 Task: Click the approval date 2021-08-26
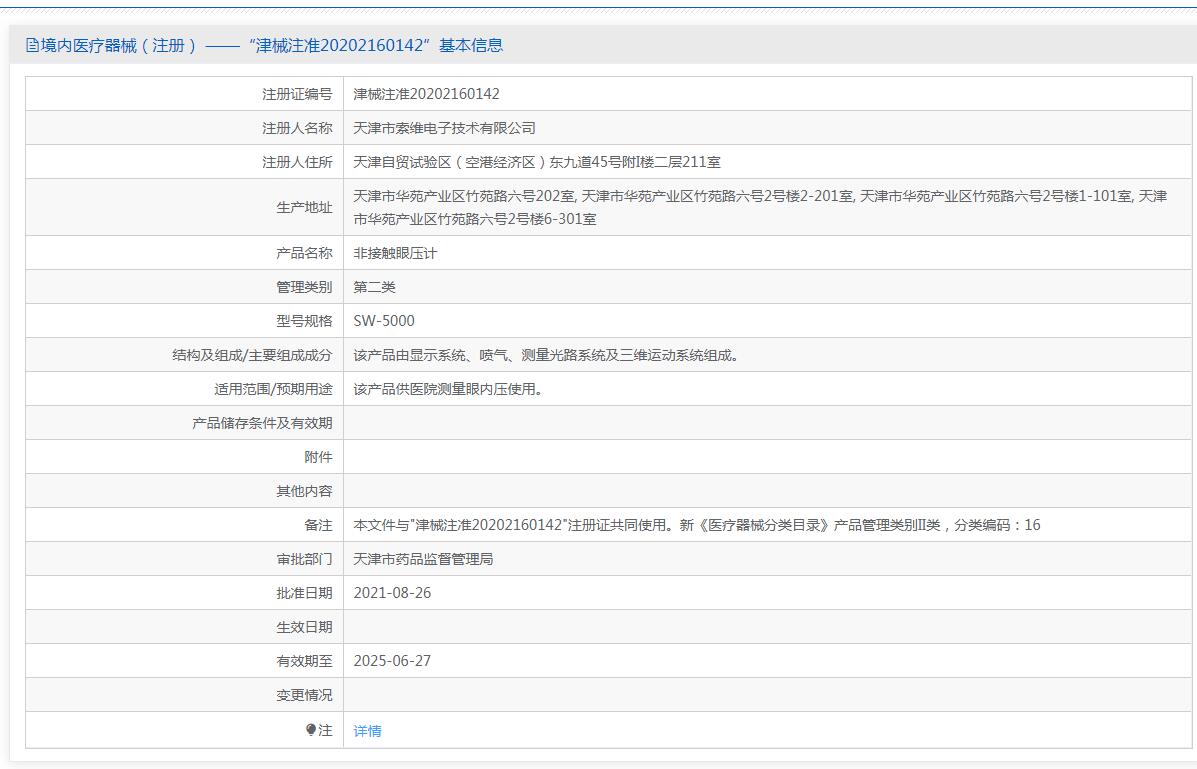tap(392, 593)
